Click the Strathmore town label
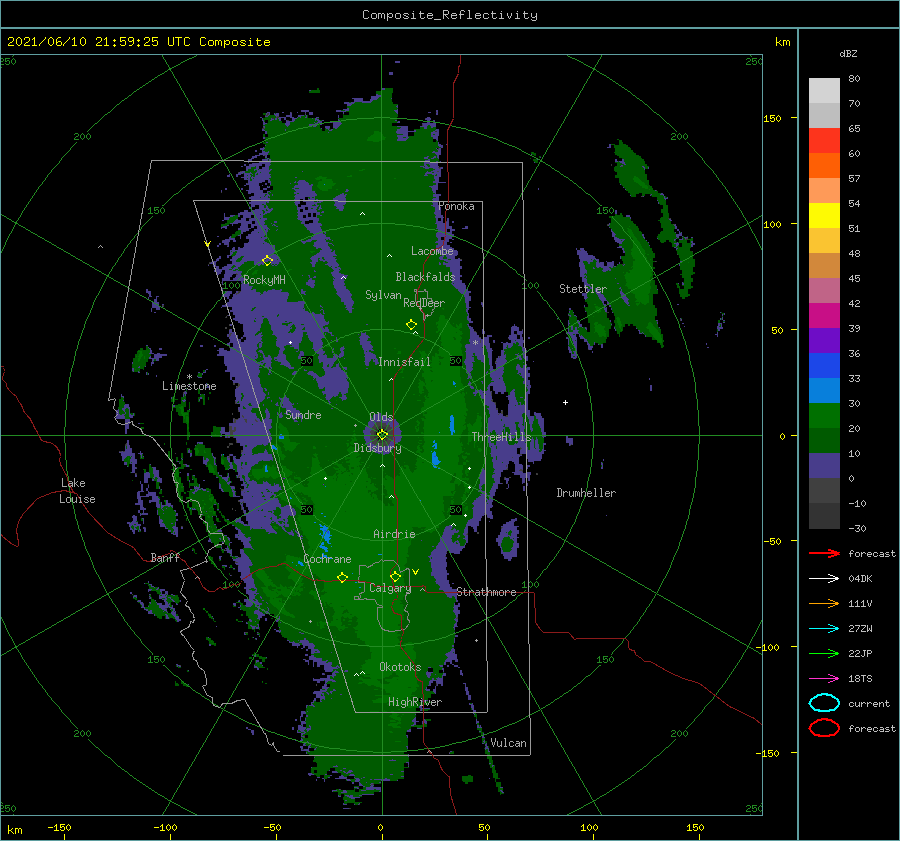The width and height of the screenshot is (900, 841). pos(486,592)
